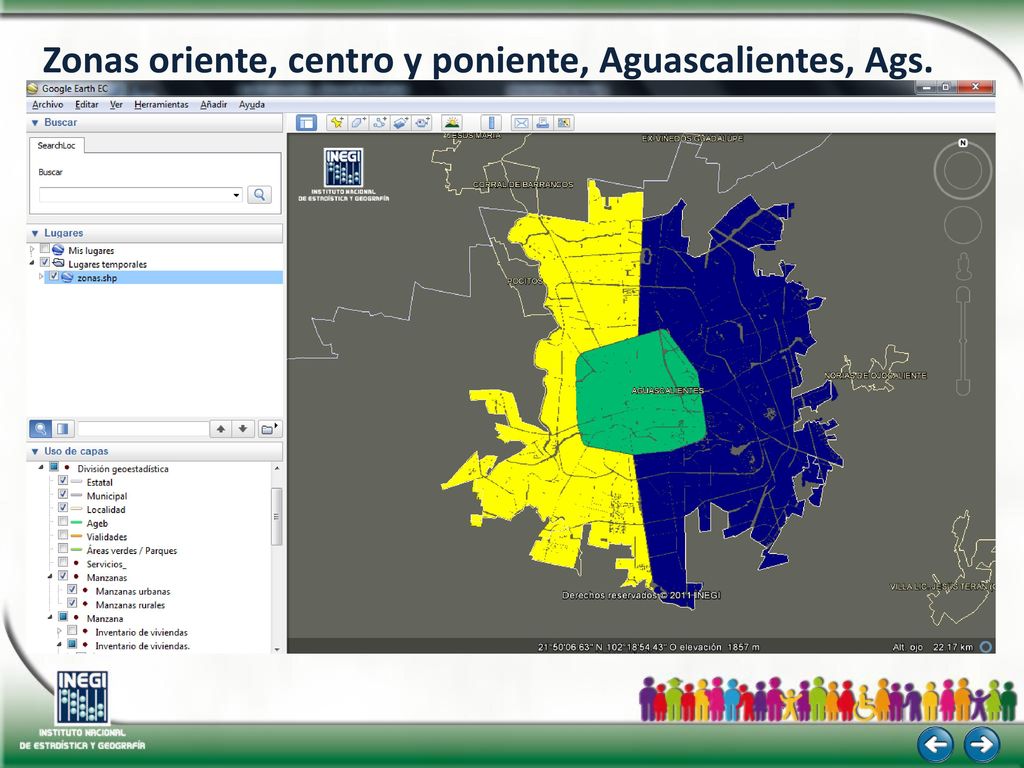Collapse the Lugares temporales tree node
Image resolution: width=1024 pixels, height=768 pixels.
(32, 263)
